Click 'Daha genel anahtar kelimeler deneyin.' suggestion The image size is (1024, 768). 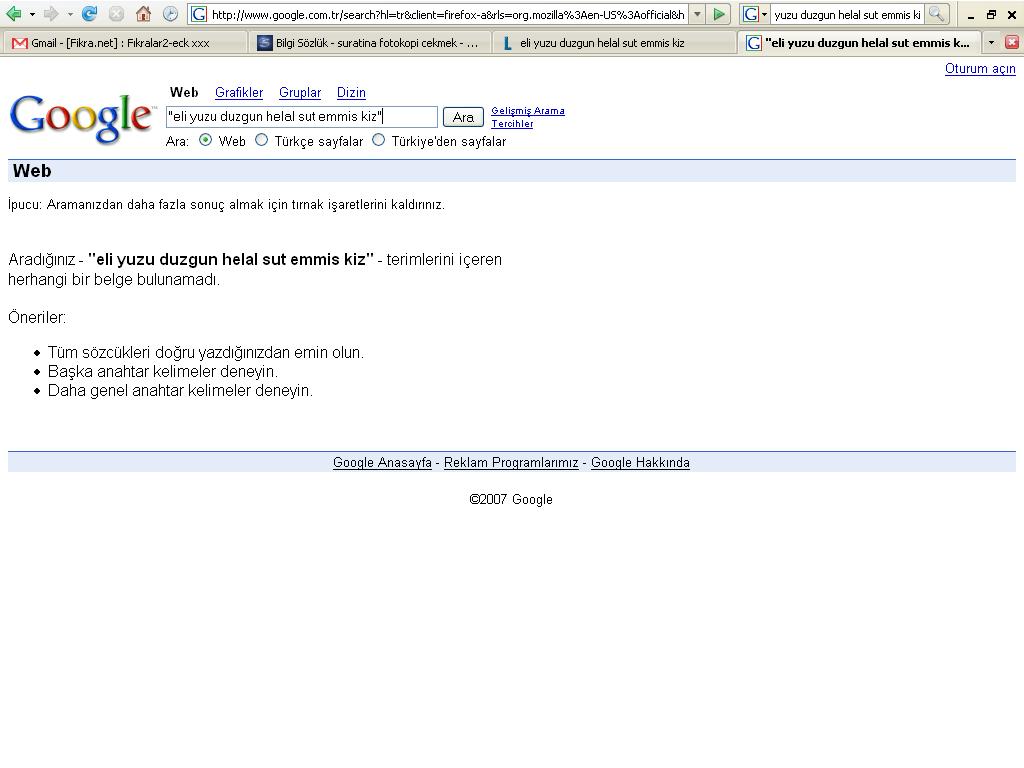point(180,391)
